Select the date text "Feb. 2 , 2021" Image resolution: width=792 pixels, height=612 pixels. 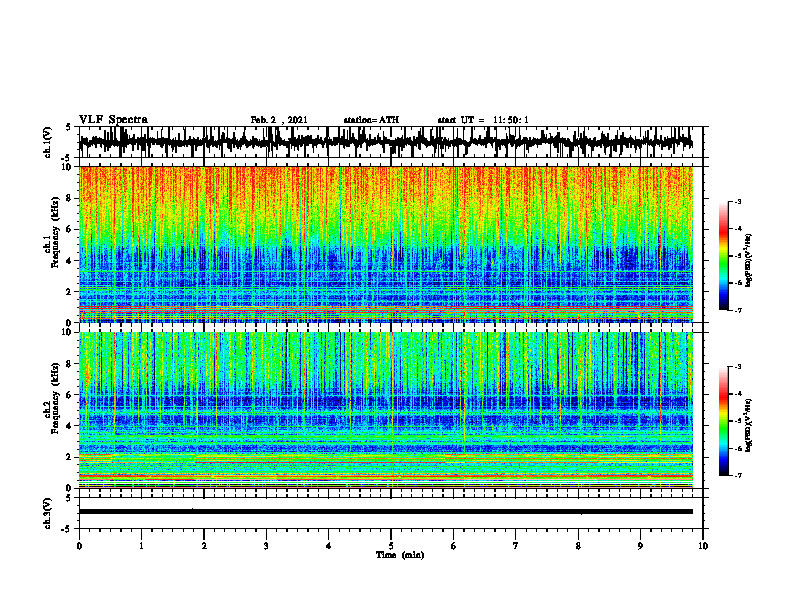pyautogui.click(x=279, y=120)
